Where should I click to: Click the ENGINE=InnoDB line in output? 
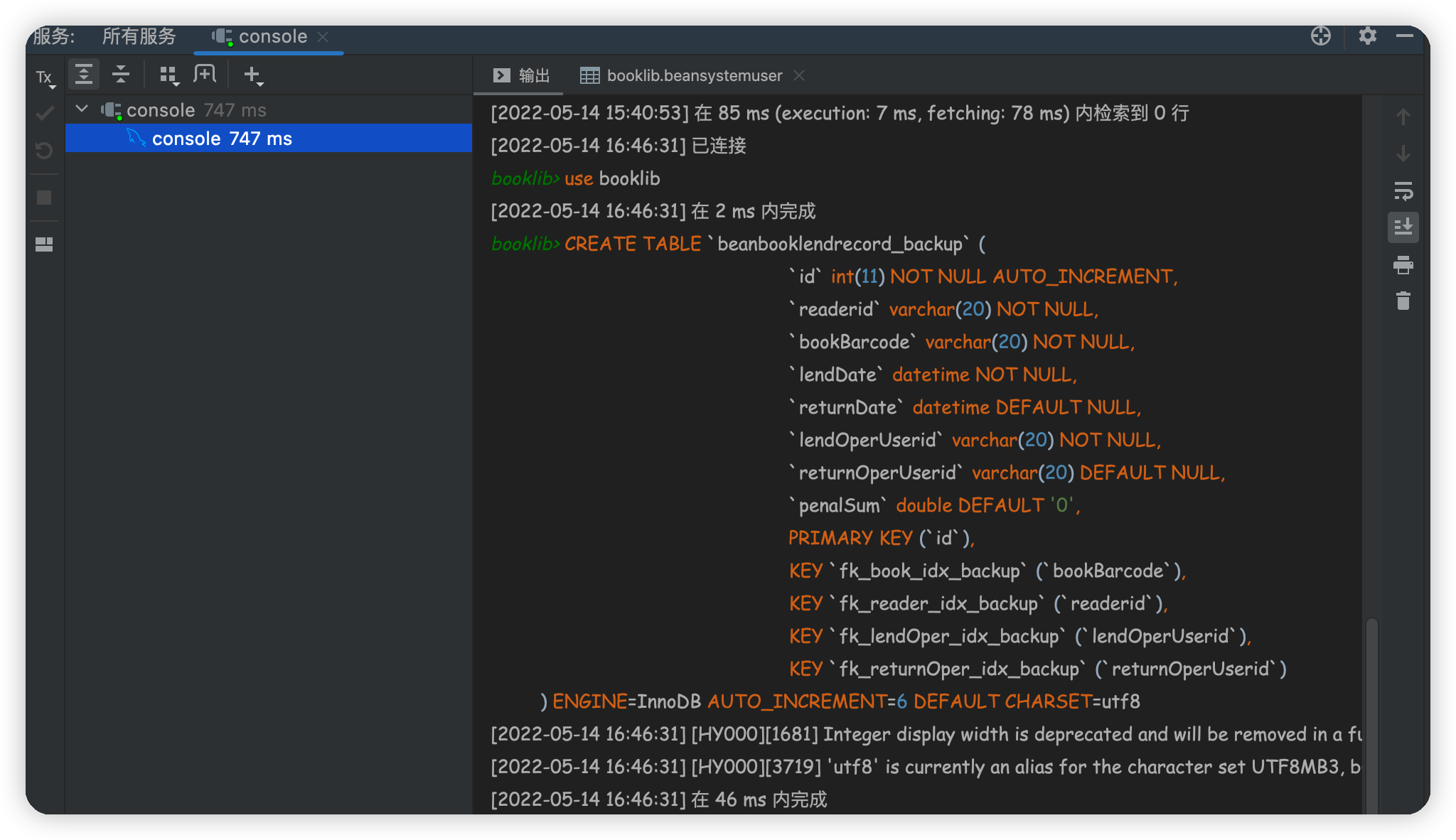coord(840,701)
